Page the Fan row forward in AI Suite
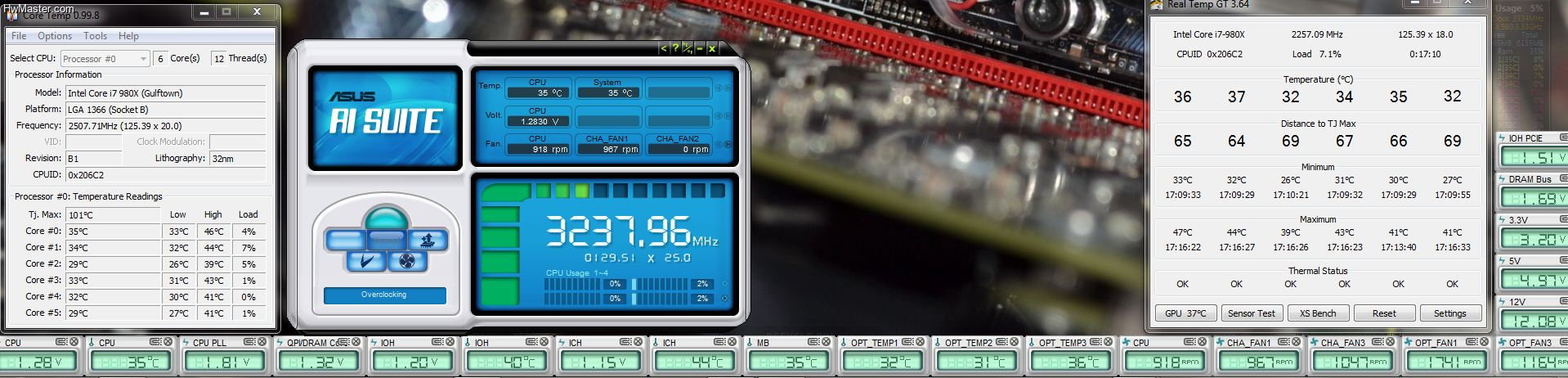This screenshot has width=1568, height=378. (x=728, y=145)
